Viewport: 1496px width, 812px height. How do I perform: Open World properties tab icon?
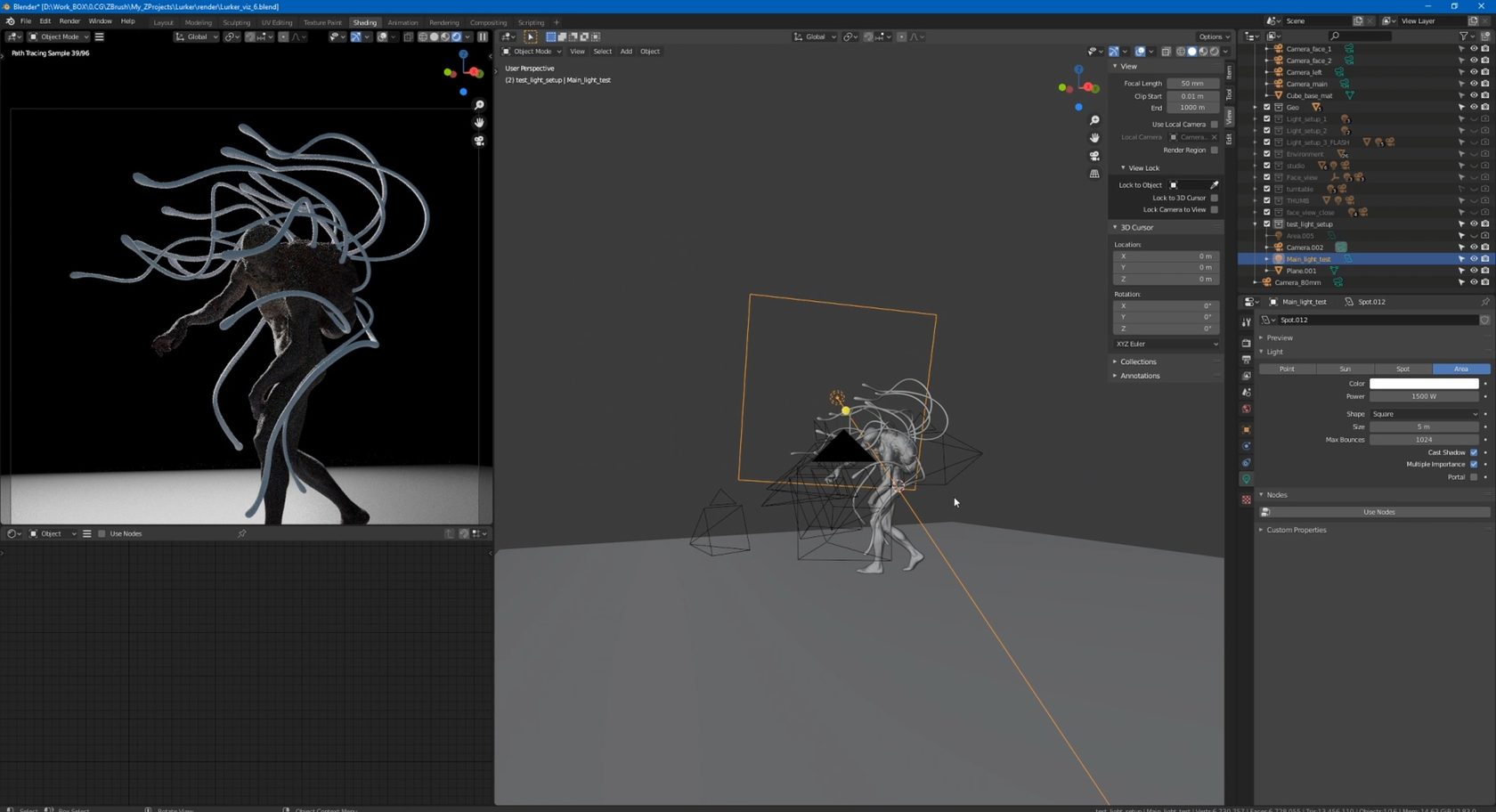click(x=1246, y=409)
